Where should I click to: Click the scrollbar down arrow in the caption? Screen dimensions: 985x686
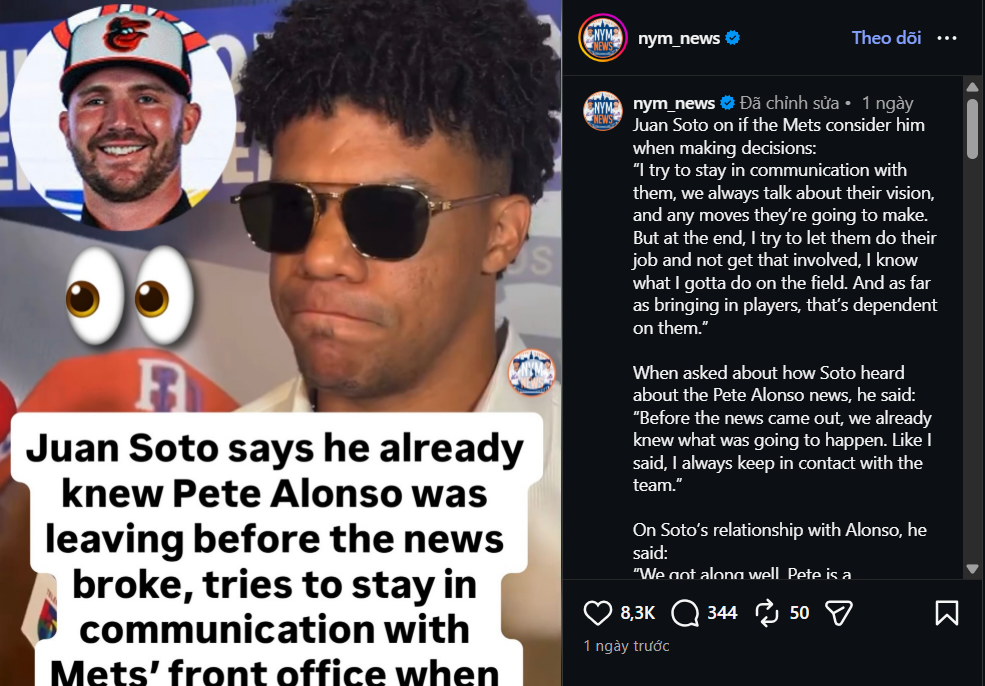pyautogui.click(x=972, y=569)
